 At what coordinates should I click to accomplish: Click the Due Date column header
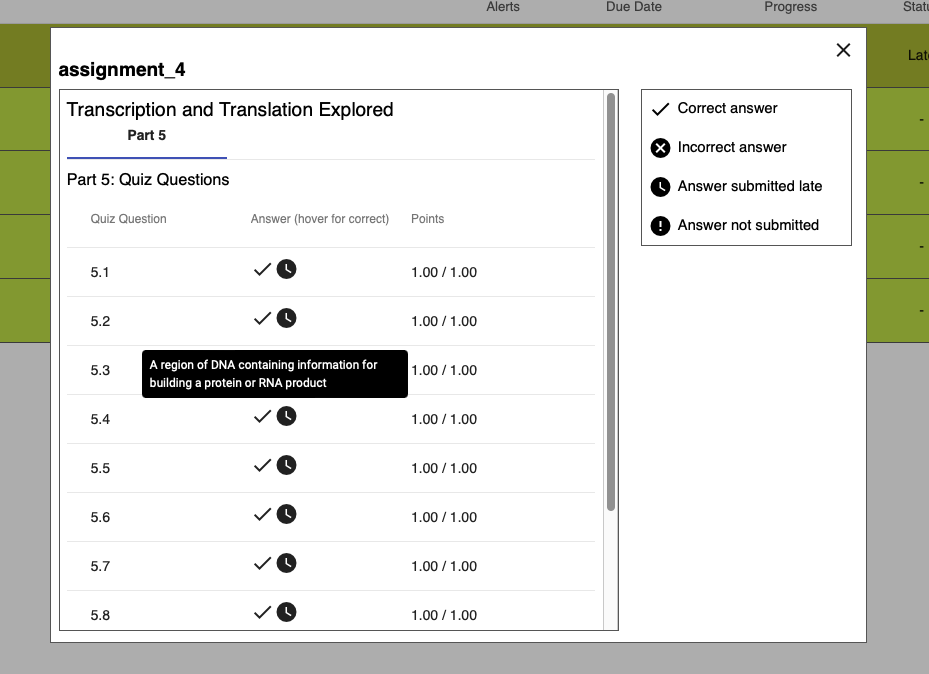633,7
